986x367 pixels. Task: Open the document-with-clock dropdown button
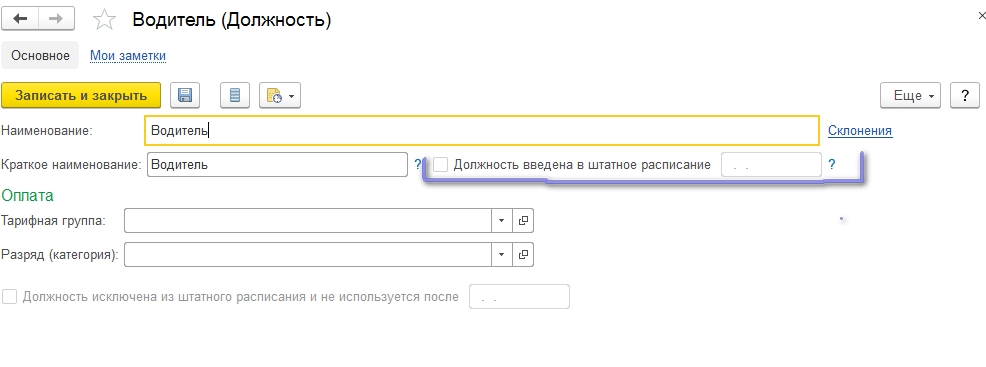pyautogui.click(x=280, y=96)
